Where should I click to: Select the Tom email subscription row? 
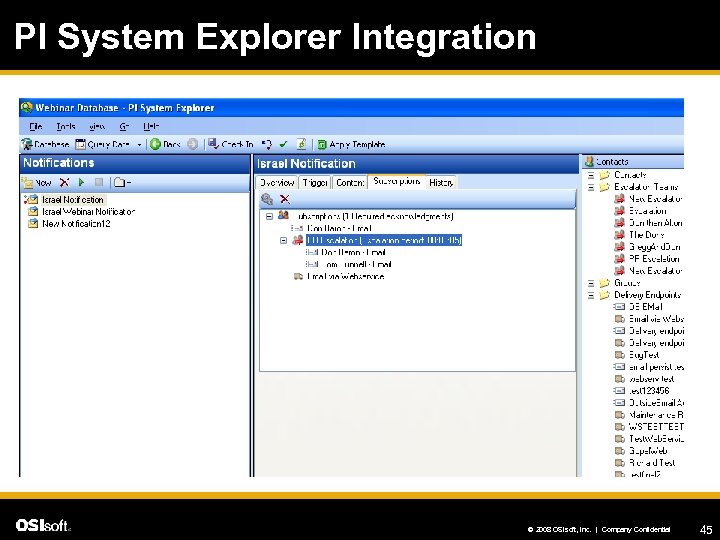pyautogui.click(x=356, y=264)
